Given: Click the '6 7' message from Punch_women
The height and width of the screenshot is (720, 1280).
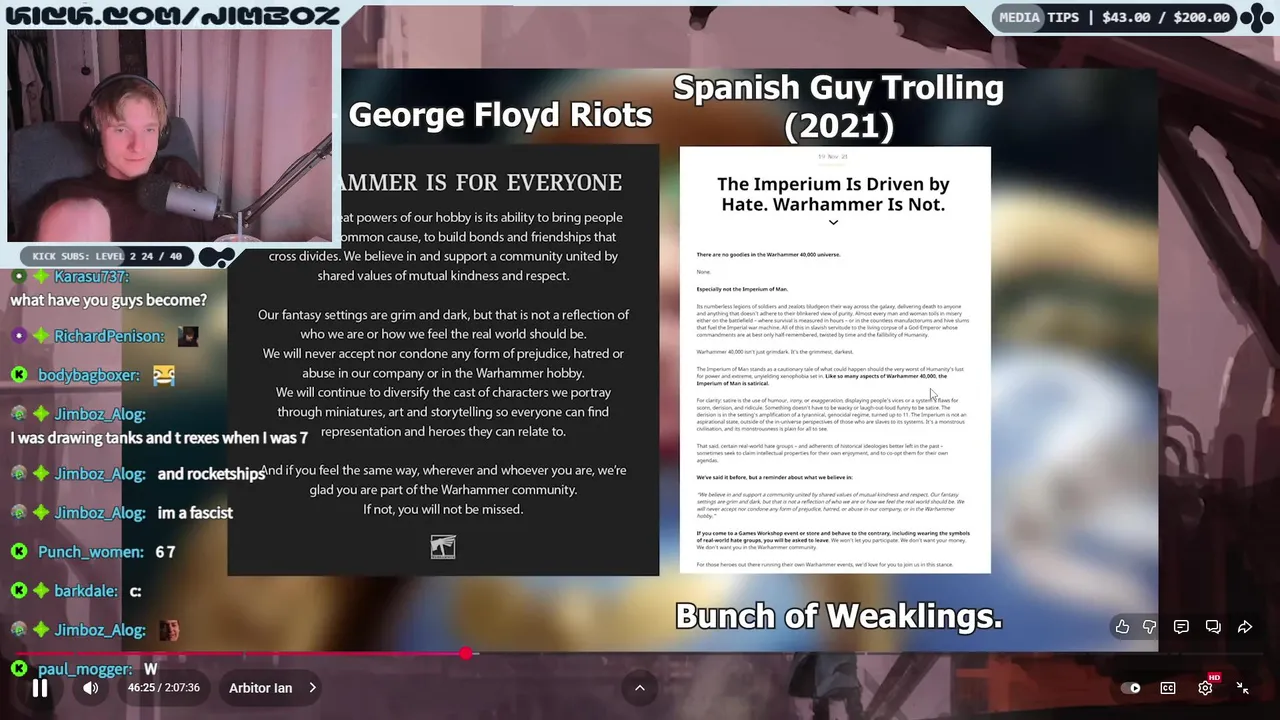Looking at the screenshot, I should [x=165, y=552].
